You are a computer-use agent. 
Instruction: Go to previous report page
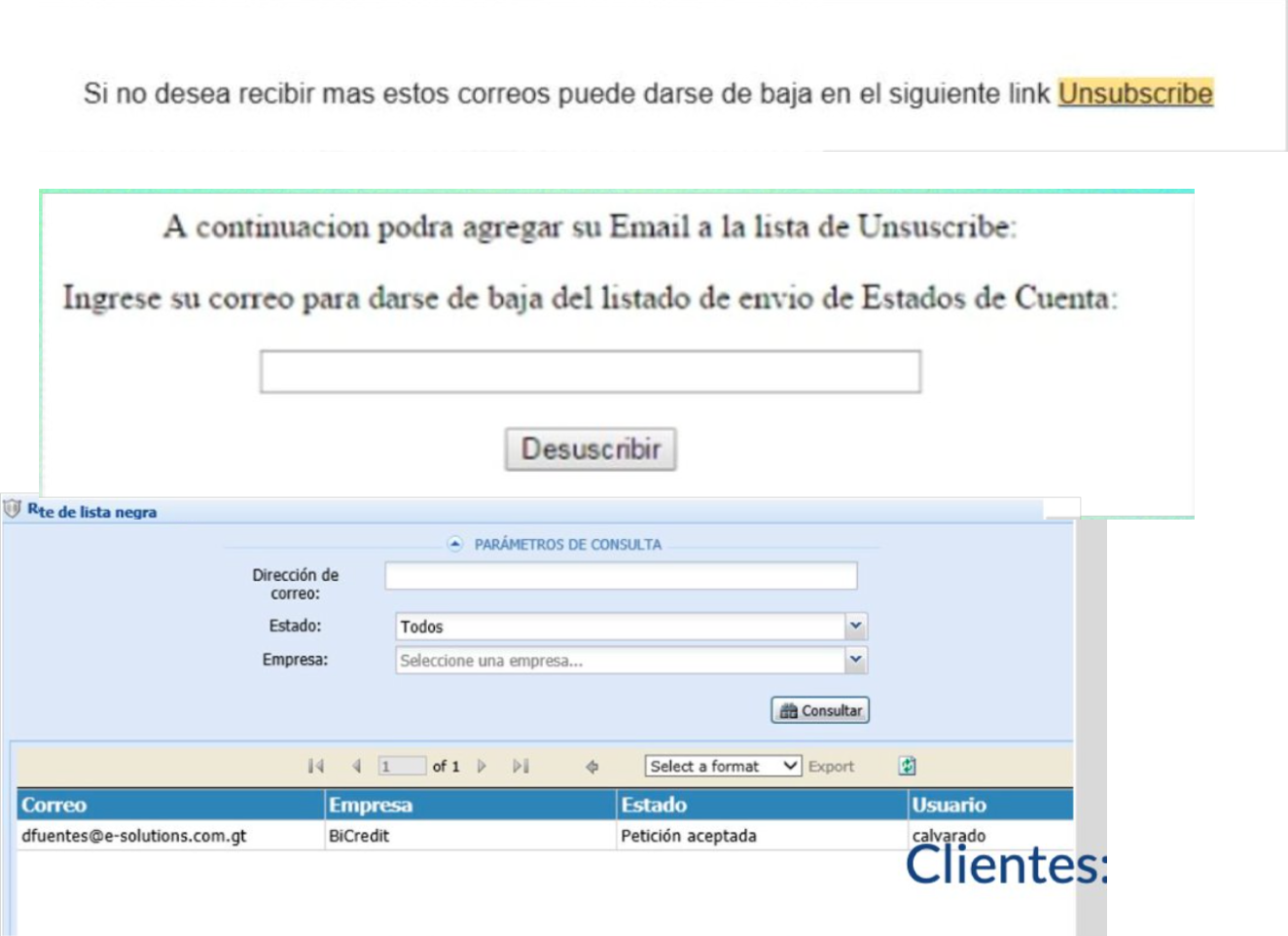click(356, 767)
